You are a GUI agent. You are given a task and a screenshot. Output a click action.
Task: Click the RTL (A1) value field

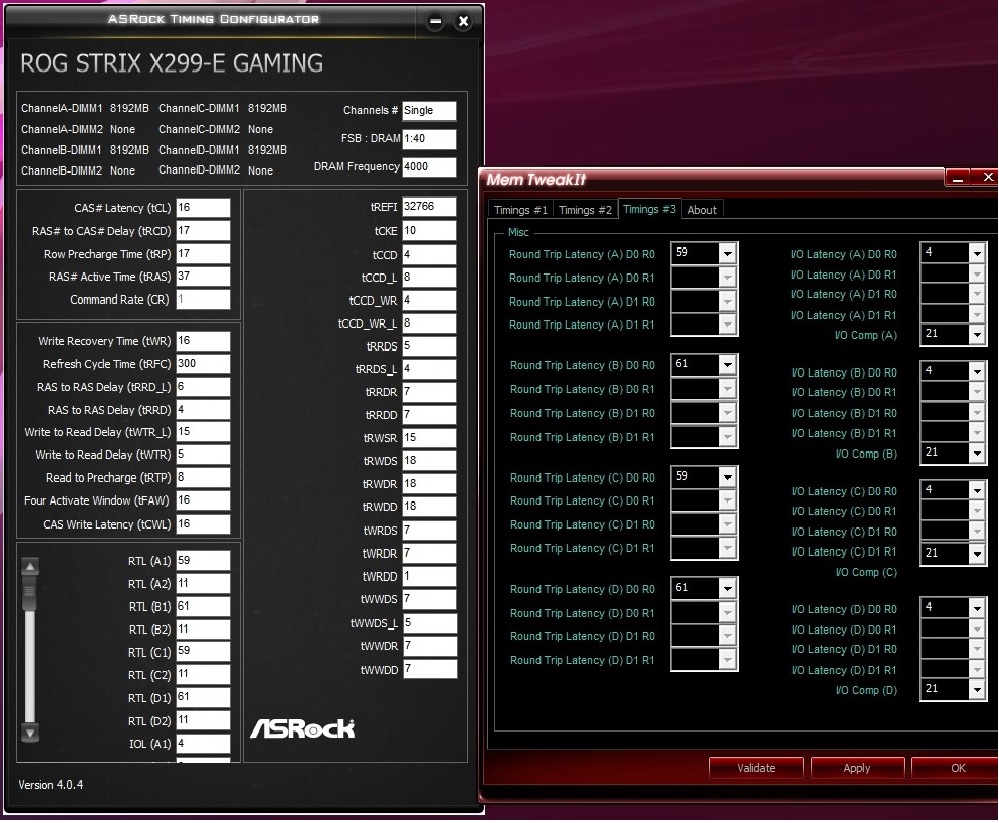coord(203,561)
